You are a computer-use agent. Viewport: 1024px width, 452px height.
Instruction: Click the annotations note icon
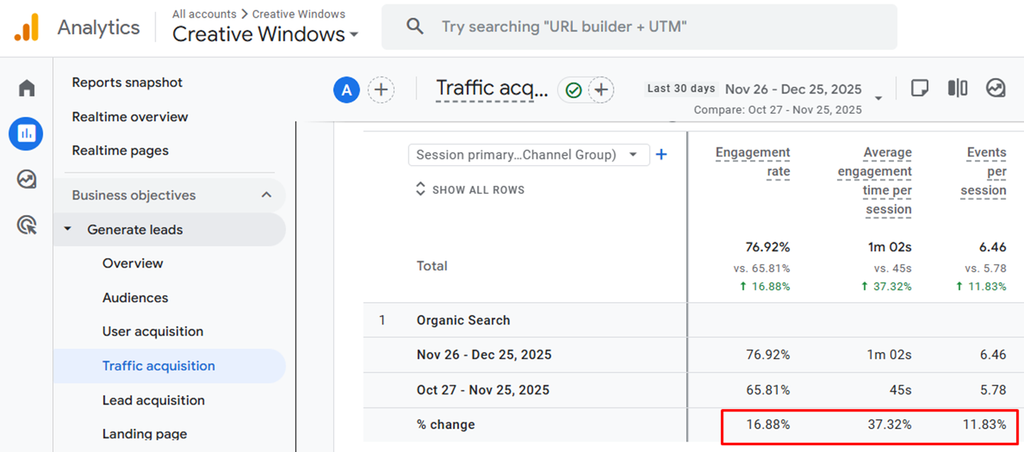920,88
